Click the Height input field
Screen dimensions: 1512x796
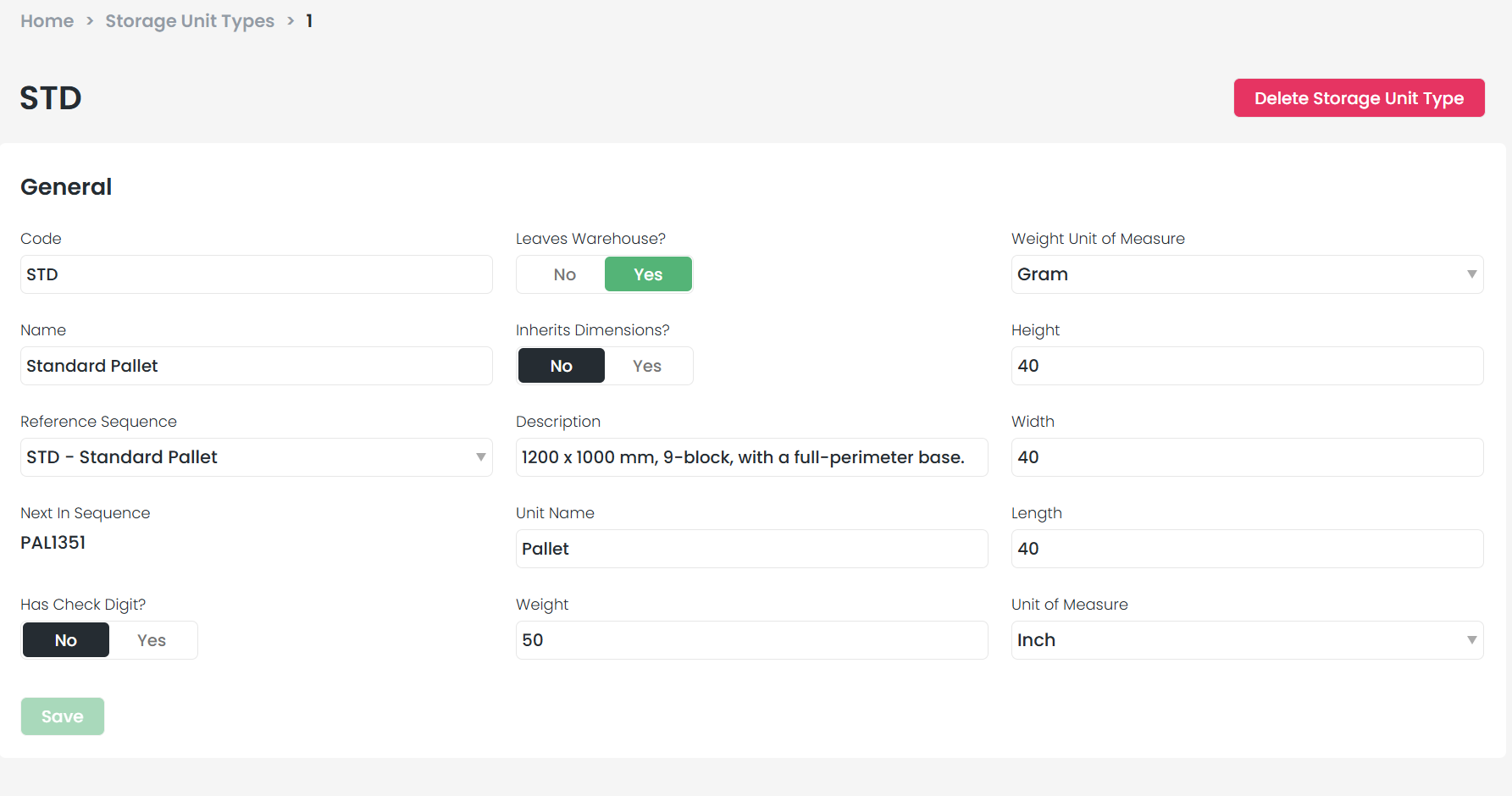[1246, 366]
